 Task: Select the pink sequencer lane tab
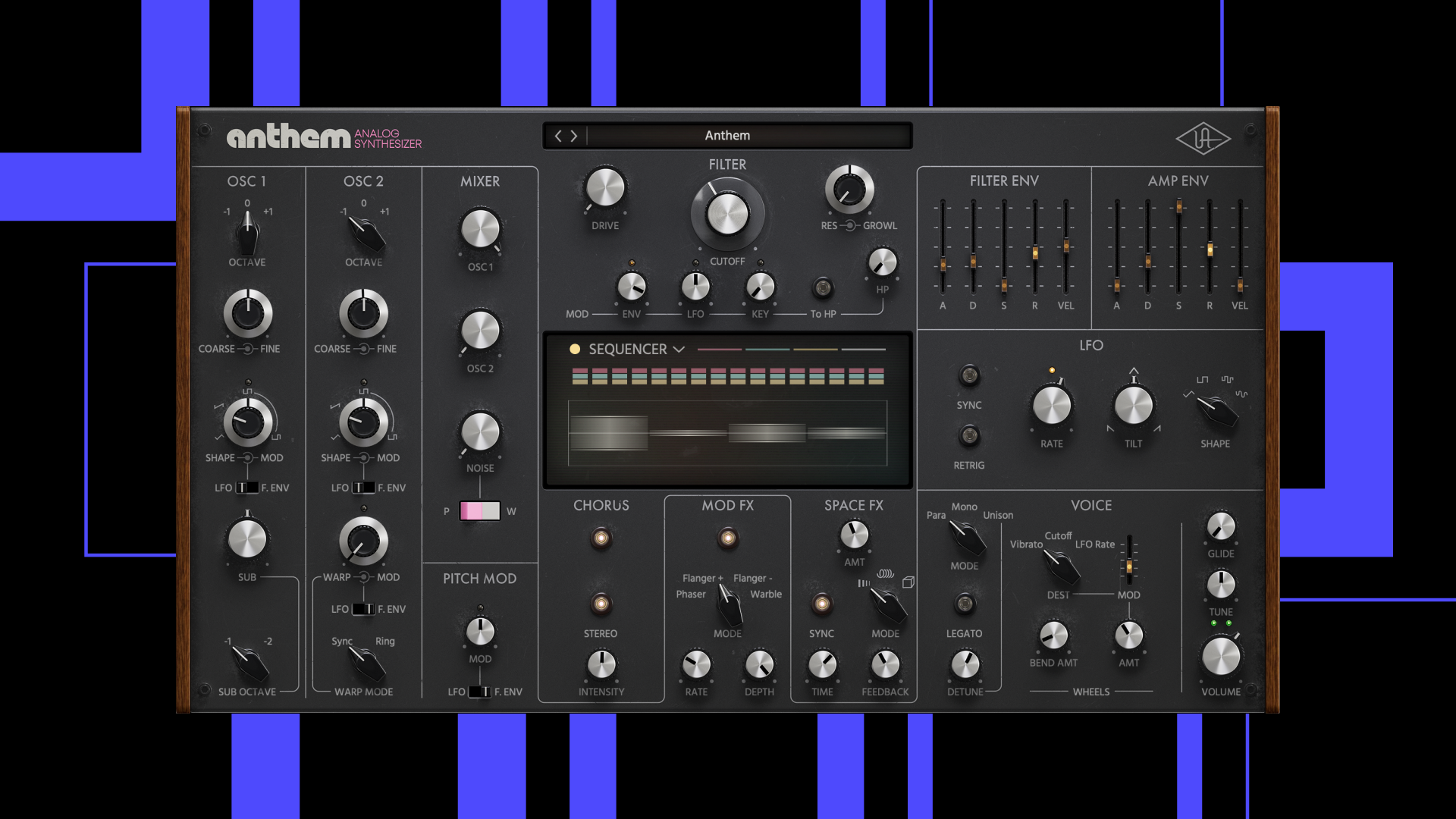(719, 349)
